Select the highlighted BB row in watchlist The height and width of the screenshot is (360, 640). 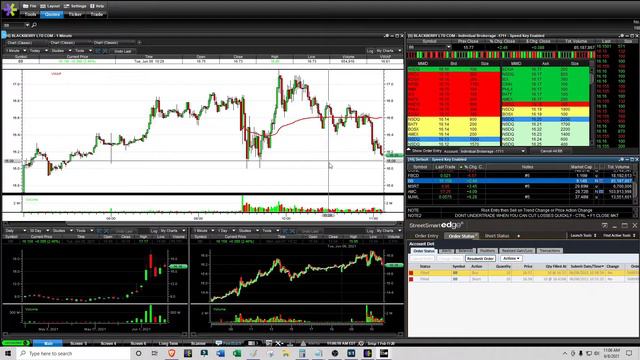click(520, 181)
